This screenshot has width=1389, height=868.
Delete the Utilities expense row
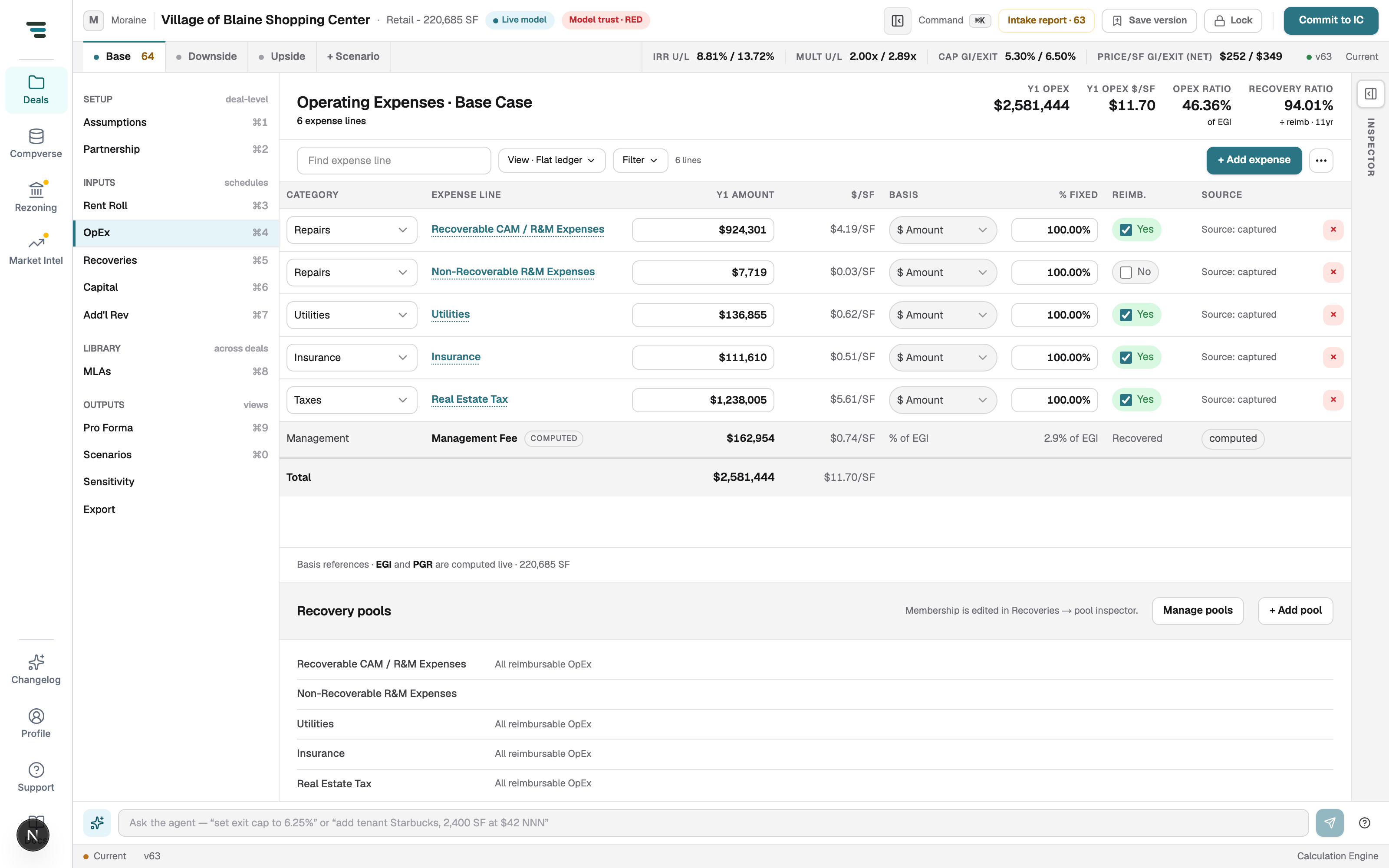pyautogui.click(x=1333, y=315)
